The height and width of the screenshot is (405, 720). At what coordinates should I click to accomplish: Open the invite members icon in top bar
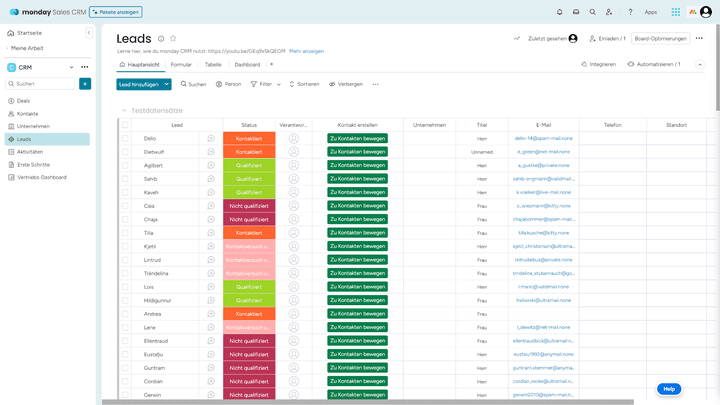611,12
